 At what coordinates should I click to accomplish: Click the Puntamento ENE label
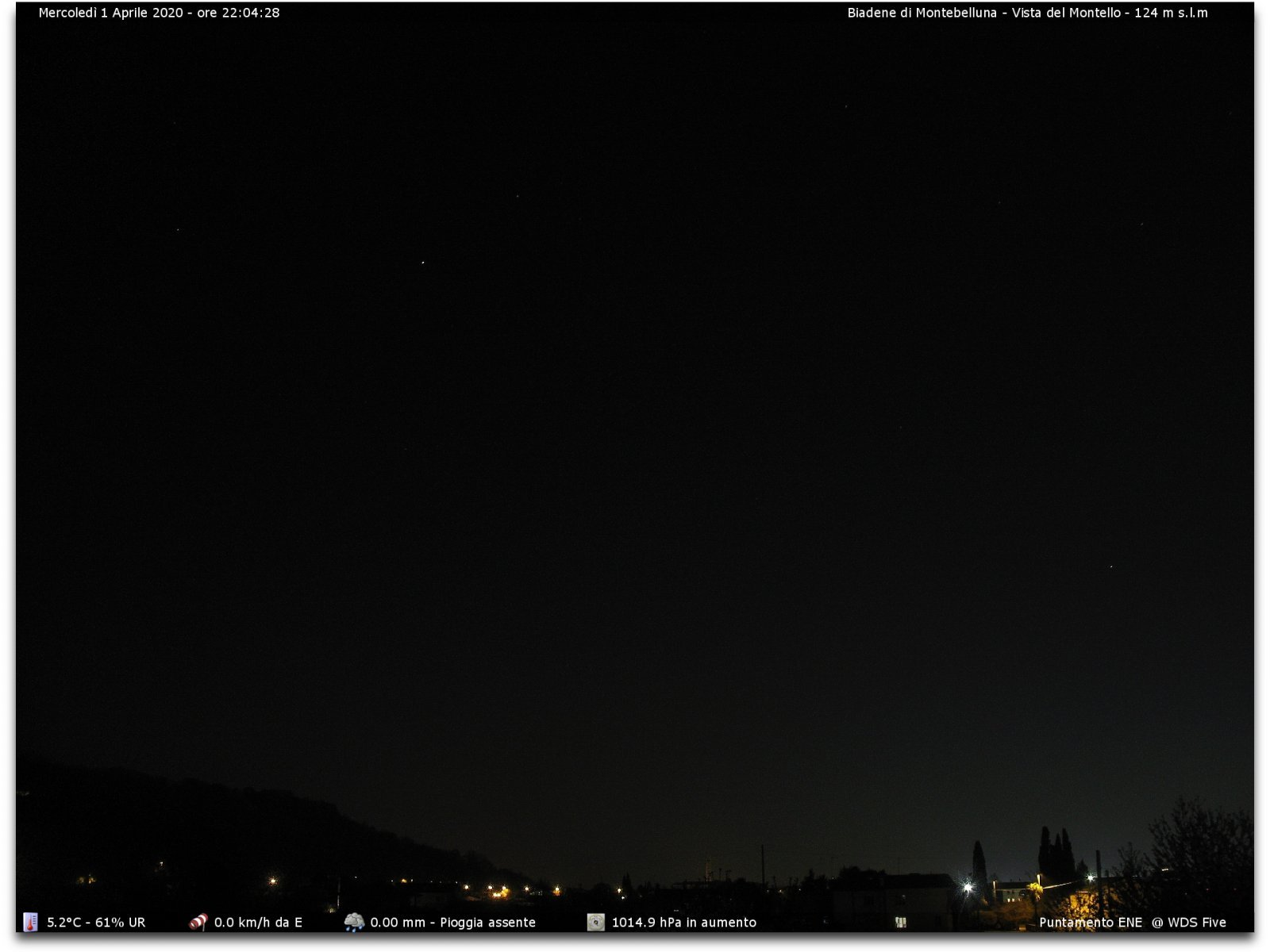coord(1090,922)
